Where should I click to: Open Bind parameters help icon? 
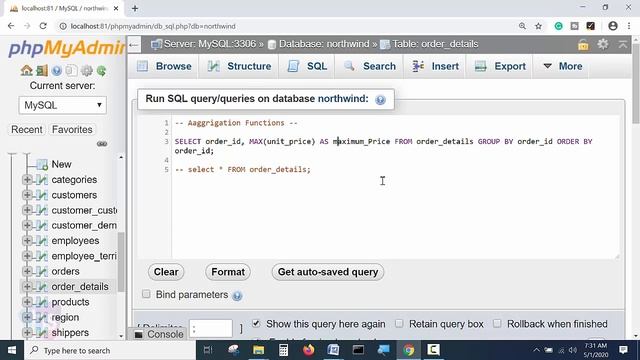(x=237, y=295)
